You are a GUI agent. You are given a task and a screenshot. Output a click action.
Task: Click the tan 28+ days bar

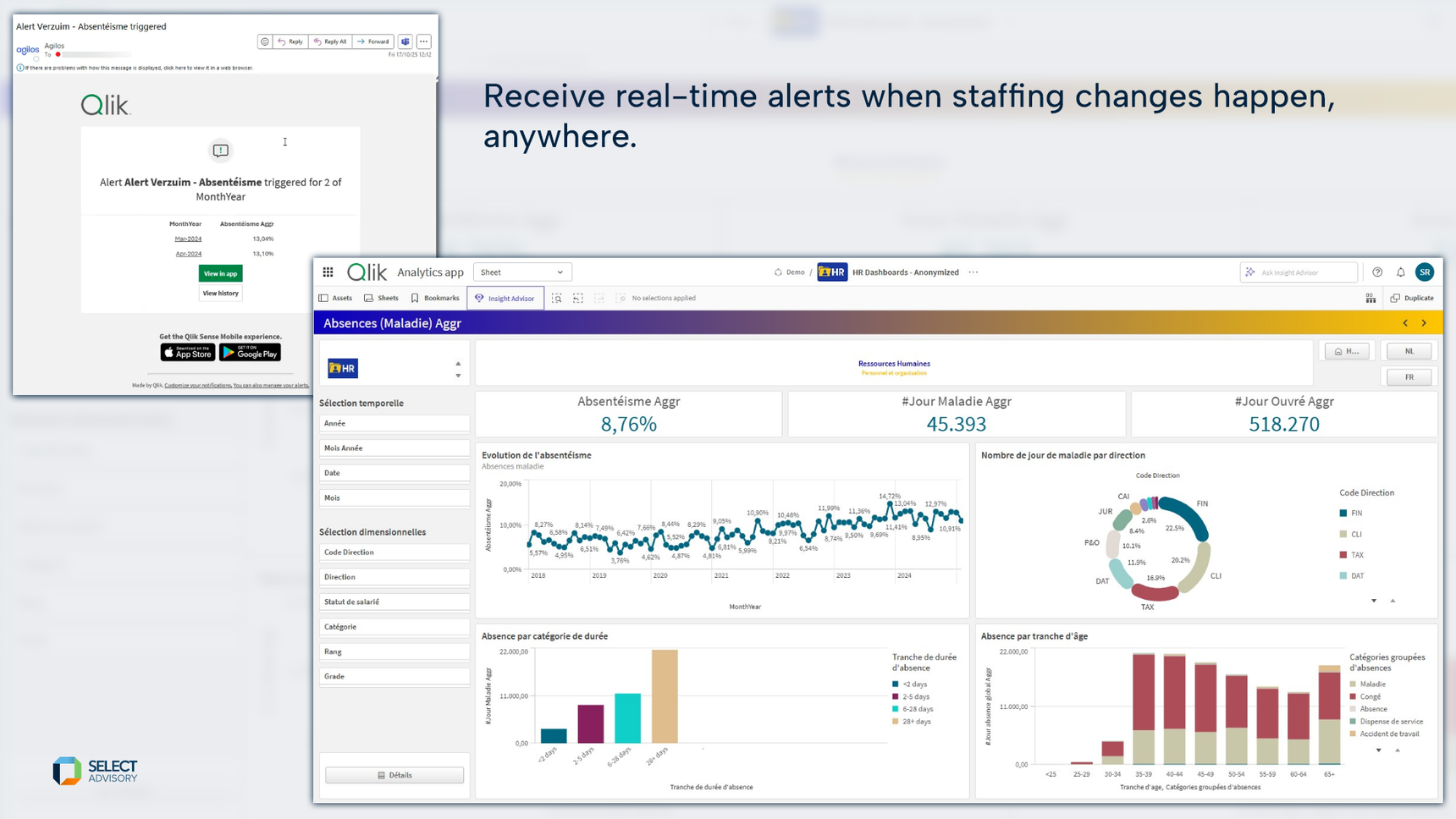(665, 696)
